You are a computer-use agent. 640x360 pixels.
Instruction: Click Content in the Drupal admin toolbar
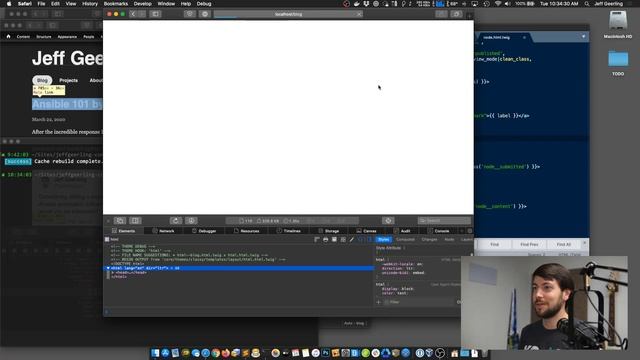click(23, 37)
